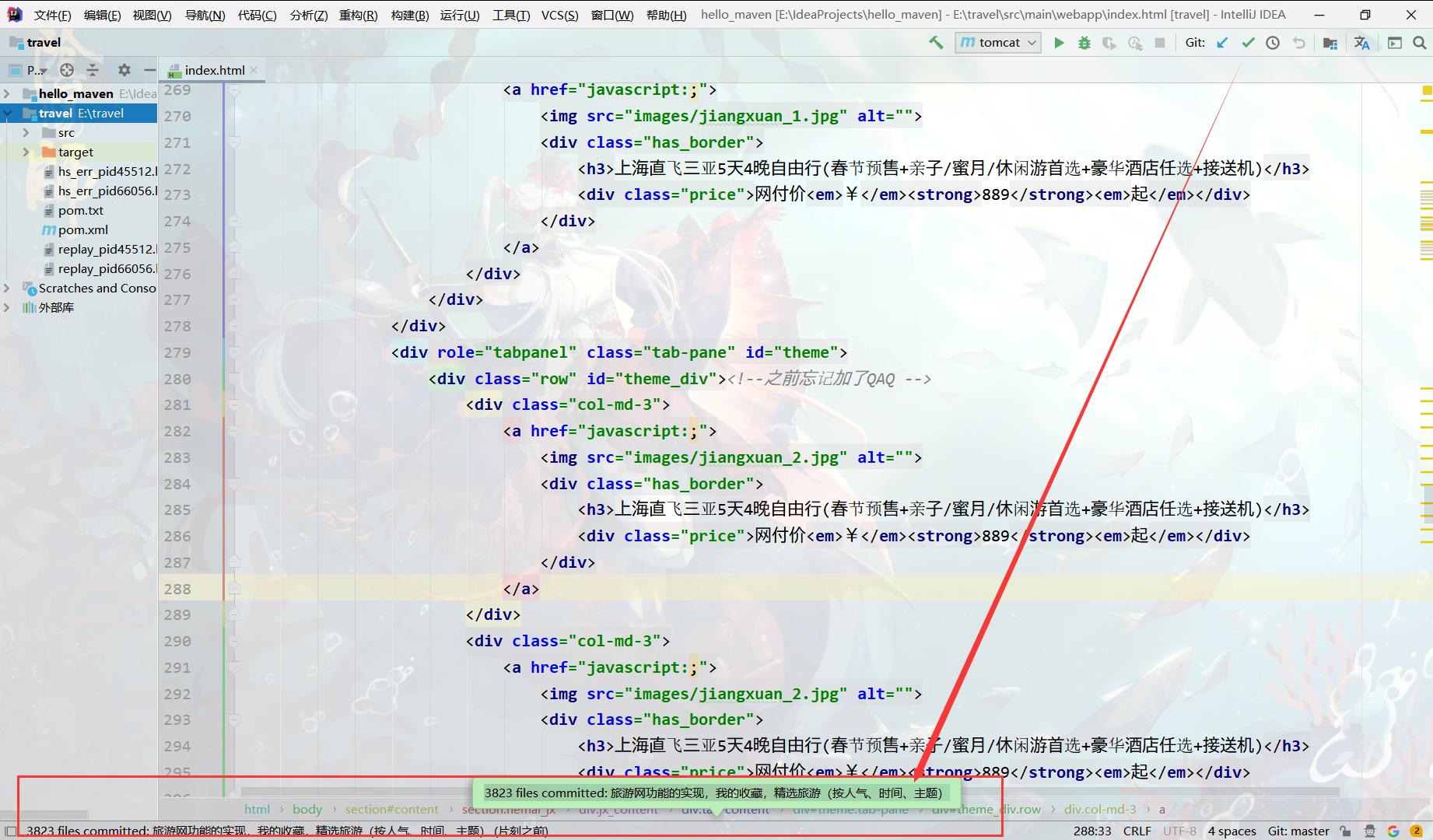Screen dimensions: 1433x840
Task: Click the 288:33 line column indicator
Action: tap(1092, 831)
